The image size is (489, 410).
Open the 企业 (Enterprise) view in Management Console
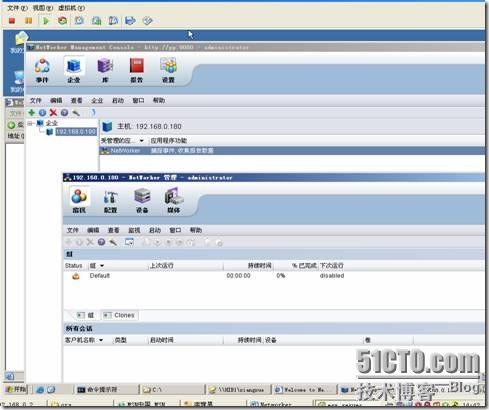point(74,70)
